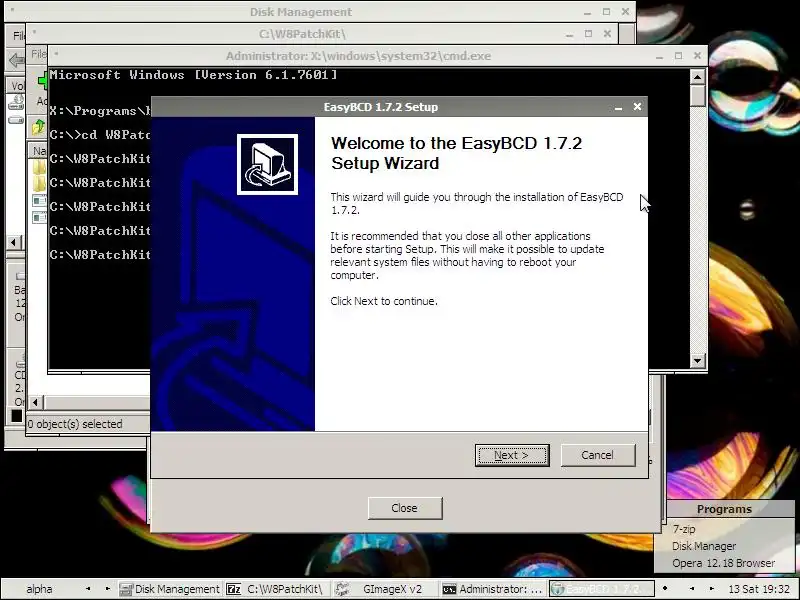Screen dimensions: 800x600
Task: Maximize the cmd.exe Administrator window
Action: (x=678, y=56)
